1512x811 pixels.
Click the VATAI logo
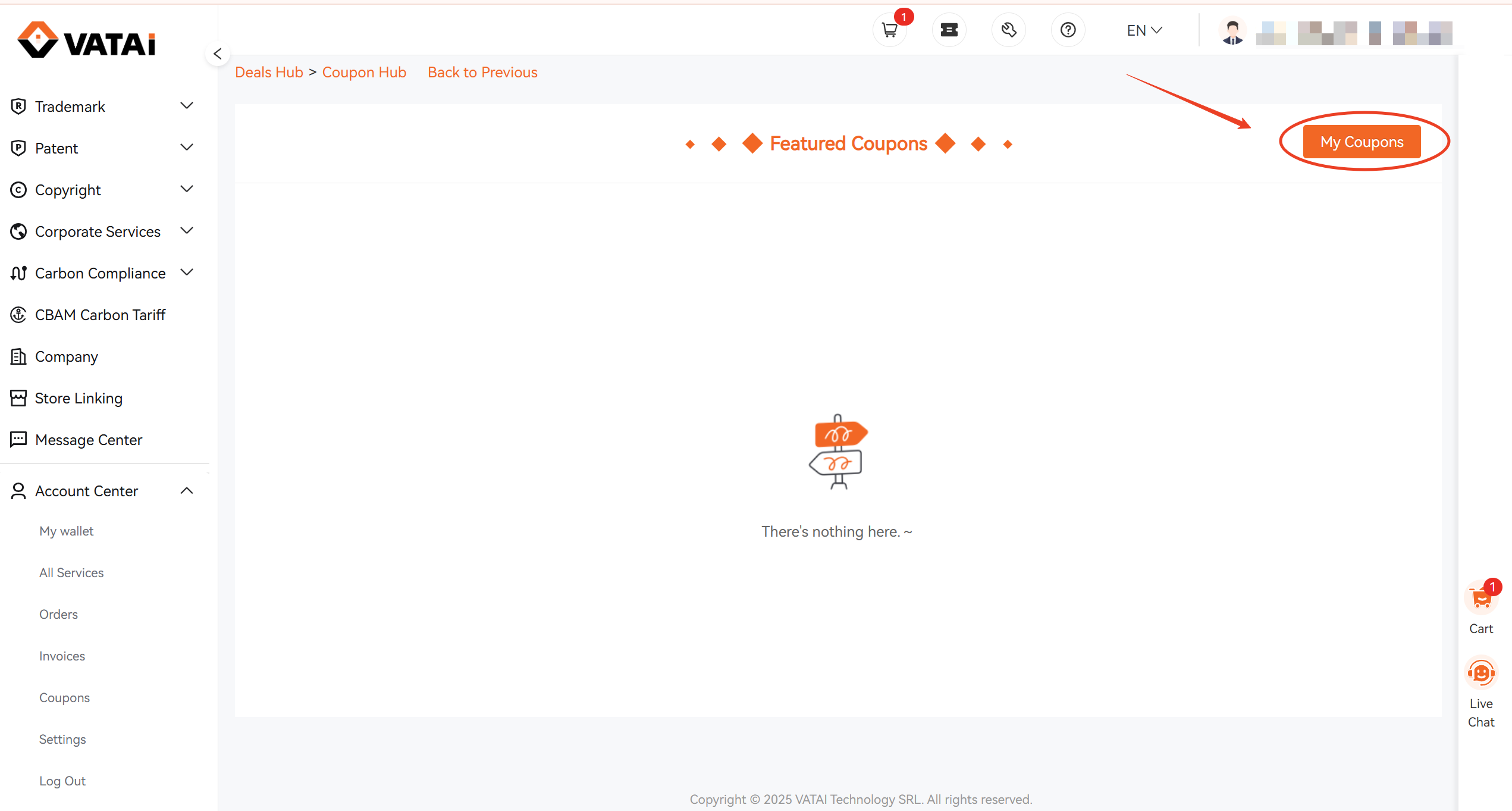tap(87, 40)
